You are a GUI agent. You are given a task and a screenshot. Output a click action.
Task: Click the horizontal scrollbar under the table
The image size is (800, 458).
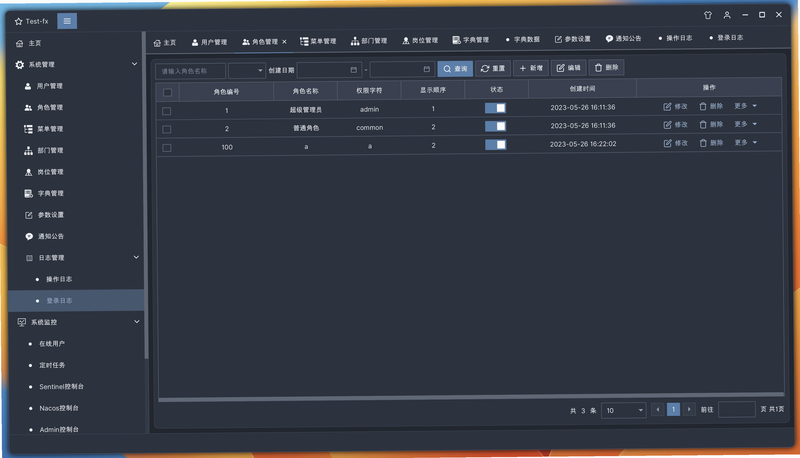[x=471, y=398]
